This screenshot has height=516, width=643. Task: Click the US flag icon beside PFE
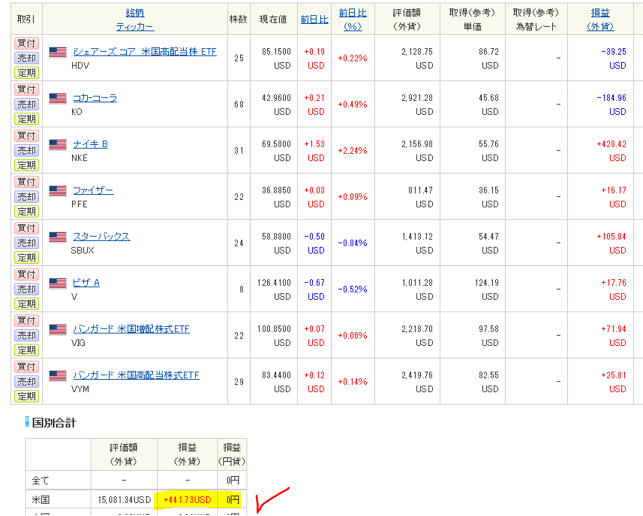click(58, 191)
